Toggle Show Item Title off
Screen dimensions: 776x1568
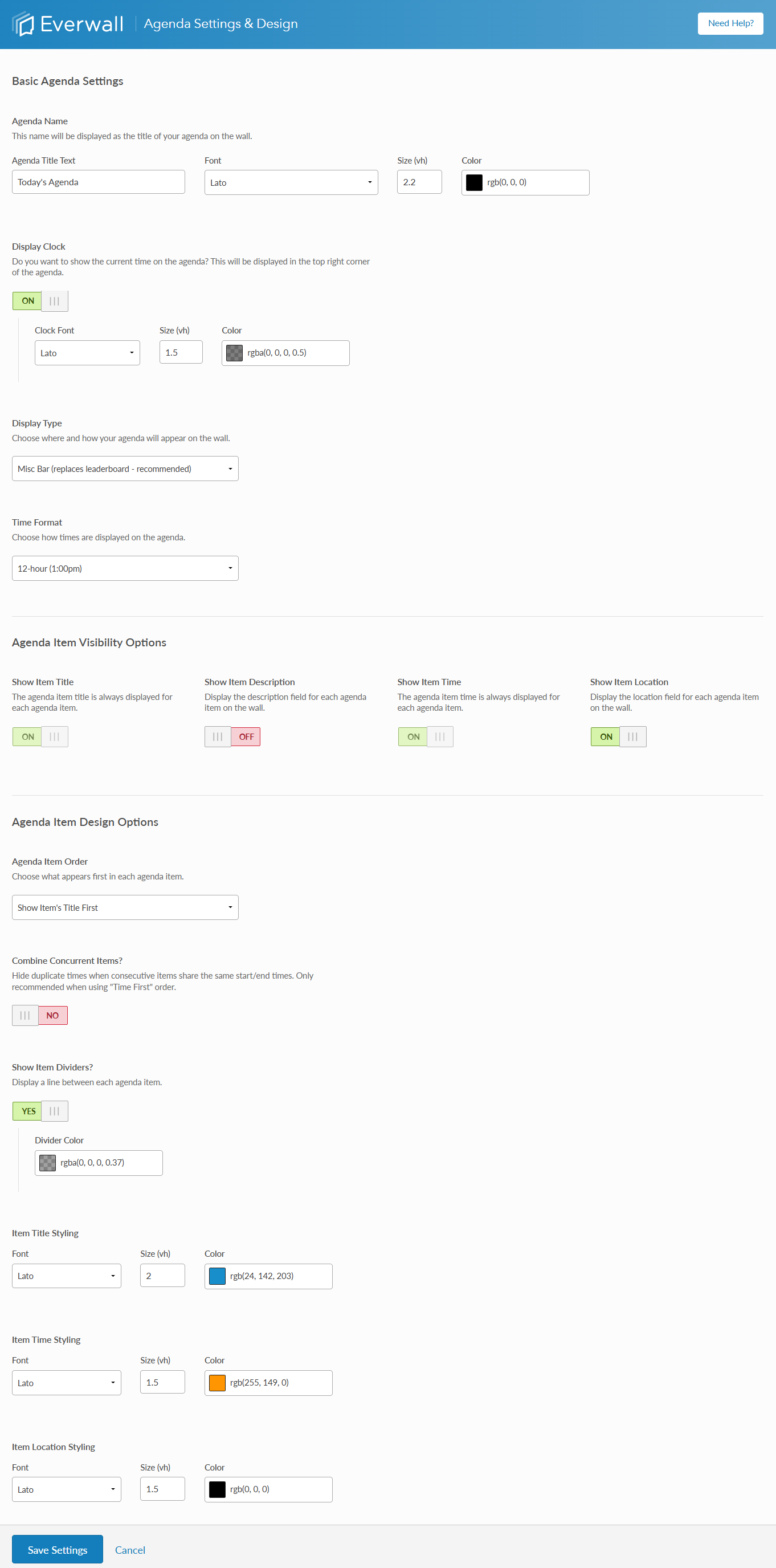(x=54, y=736)
